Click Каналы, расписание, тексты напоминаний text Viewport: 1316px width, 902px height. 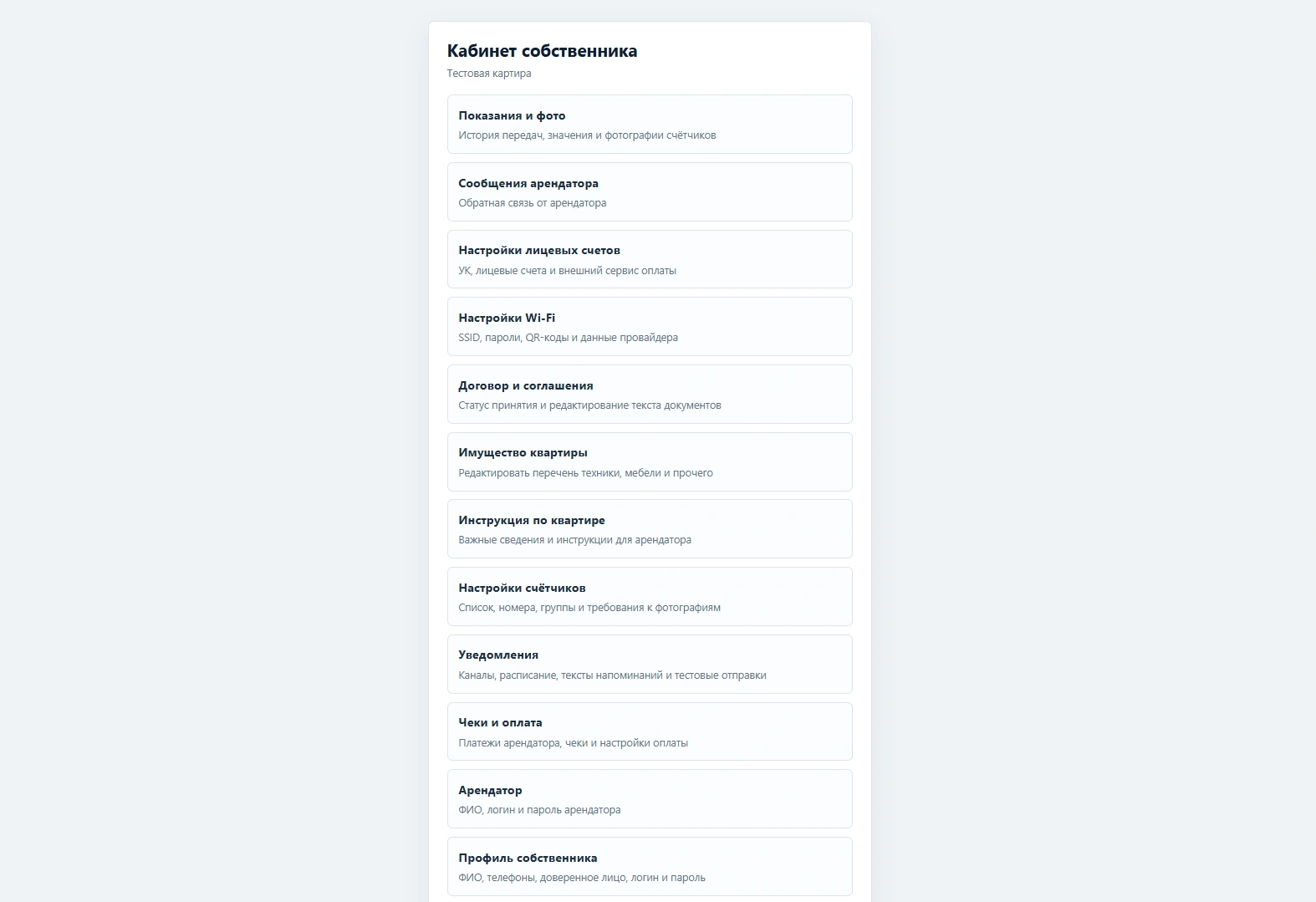tap(612, 675)
